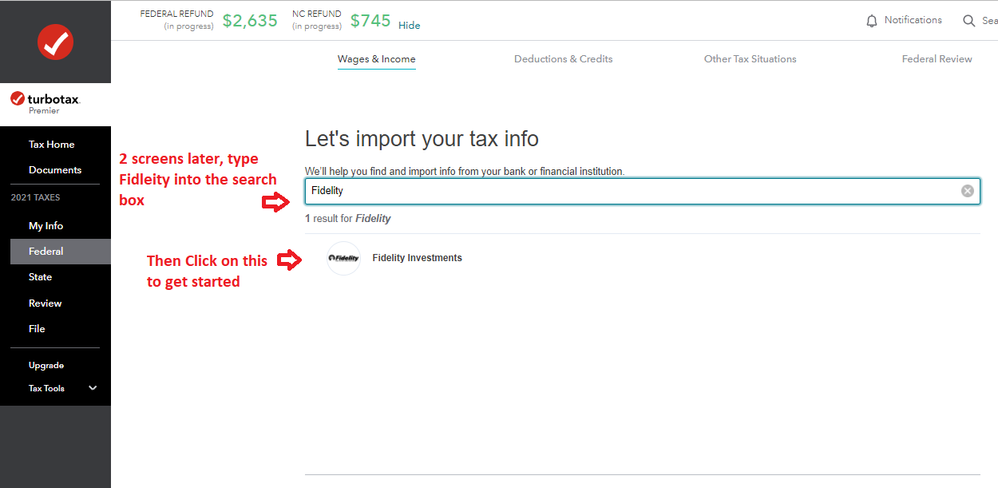The image size is (998, 488).
Task: Go to Other Tax Situations tab
Action: click(x=750, y=59)
